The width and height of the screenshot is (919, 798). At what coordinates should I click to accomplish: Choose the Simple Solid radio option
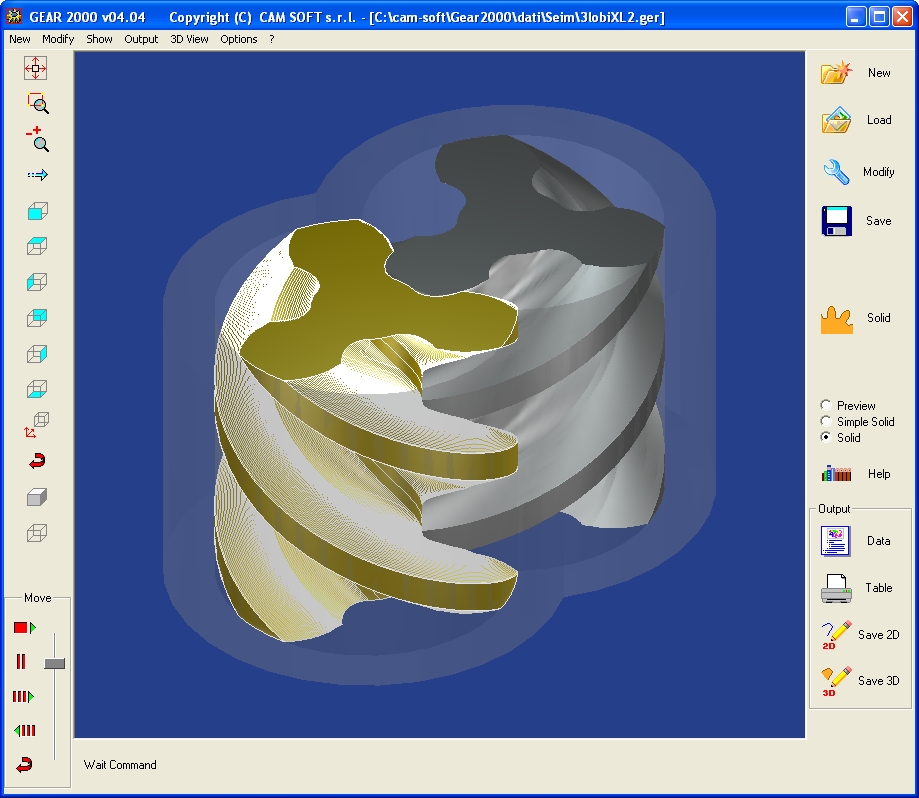tap(825, 422)
